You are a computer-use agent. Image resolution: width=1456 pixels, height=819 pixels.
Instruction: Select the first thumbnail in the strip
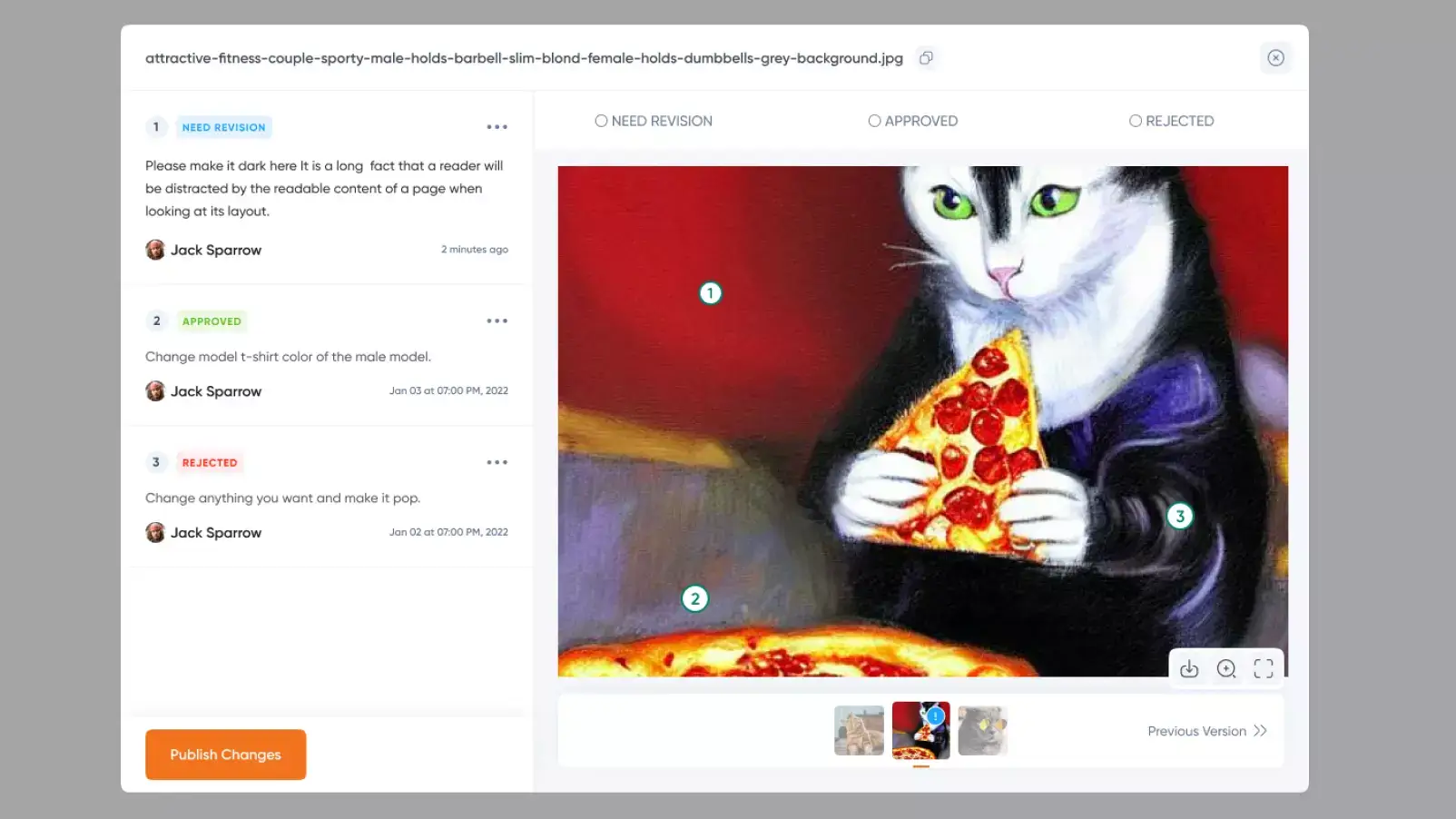(x=859, y=731)
